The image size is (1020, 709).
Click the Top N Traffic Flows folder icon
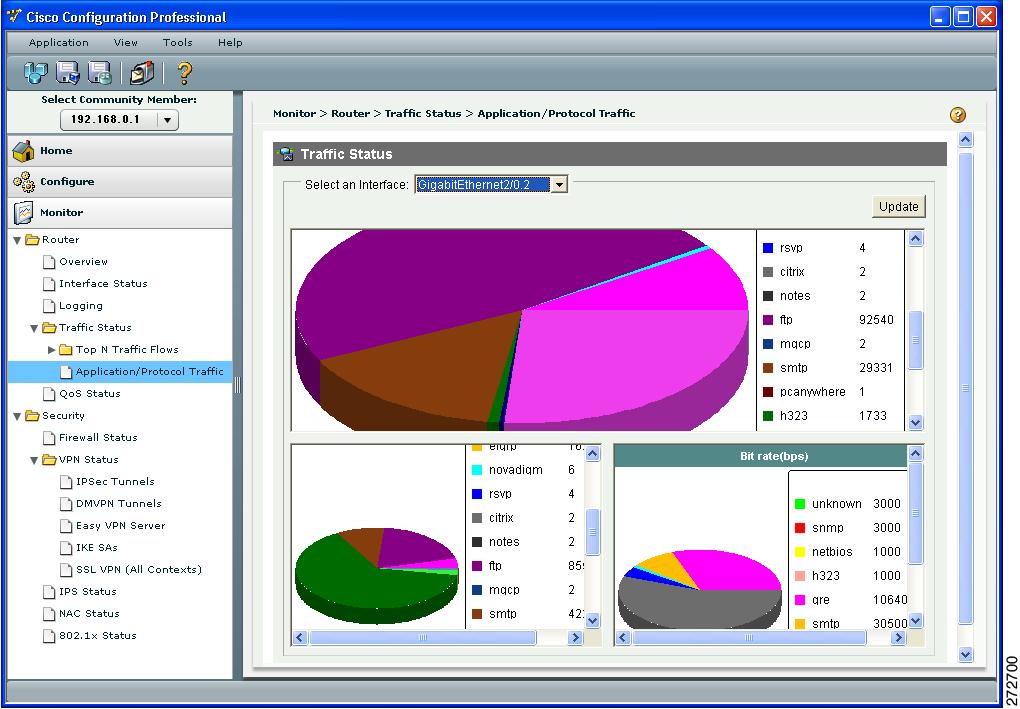click(66, 349)
